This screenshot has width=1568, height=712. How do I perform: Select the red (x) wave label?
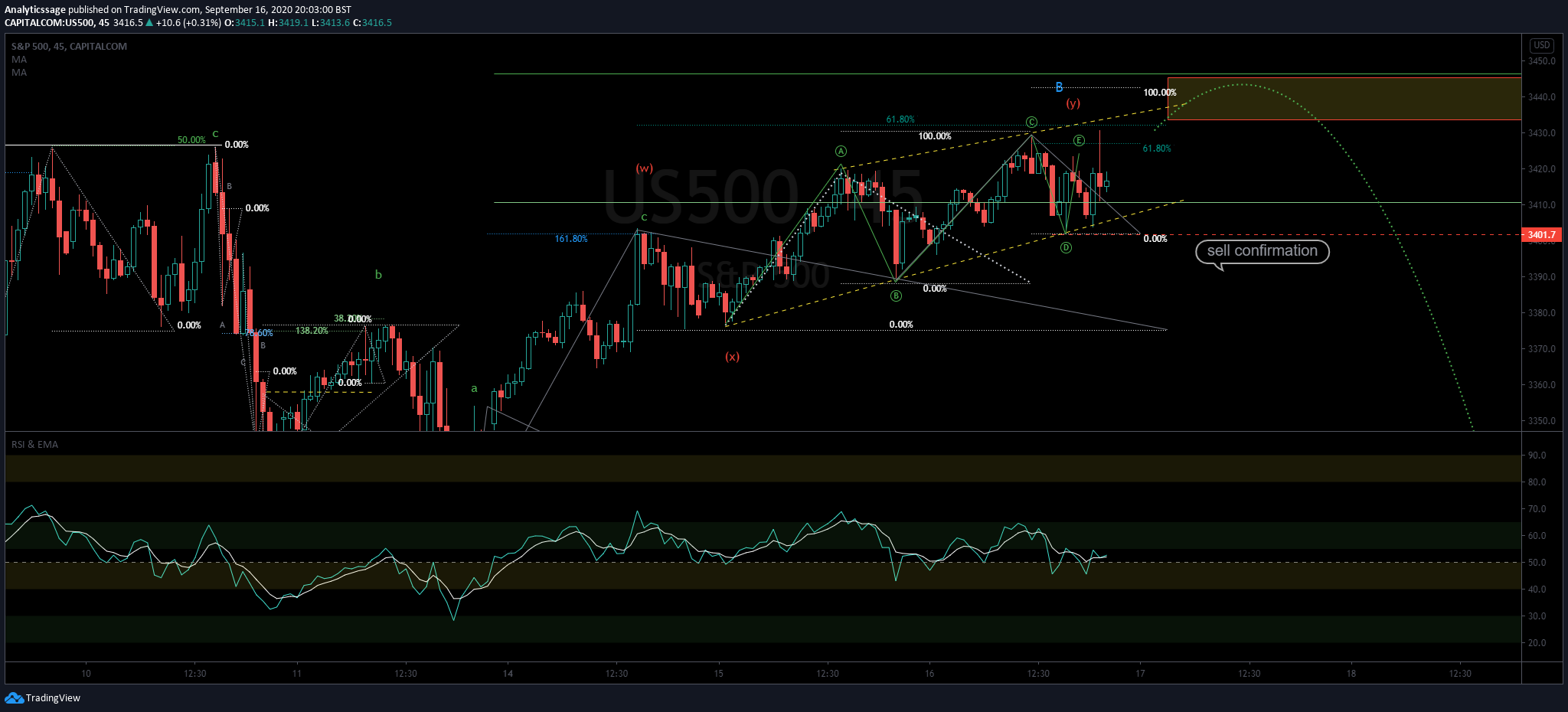point(733,357)
